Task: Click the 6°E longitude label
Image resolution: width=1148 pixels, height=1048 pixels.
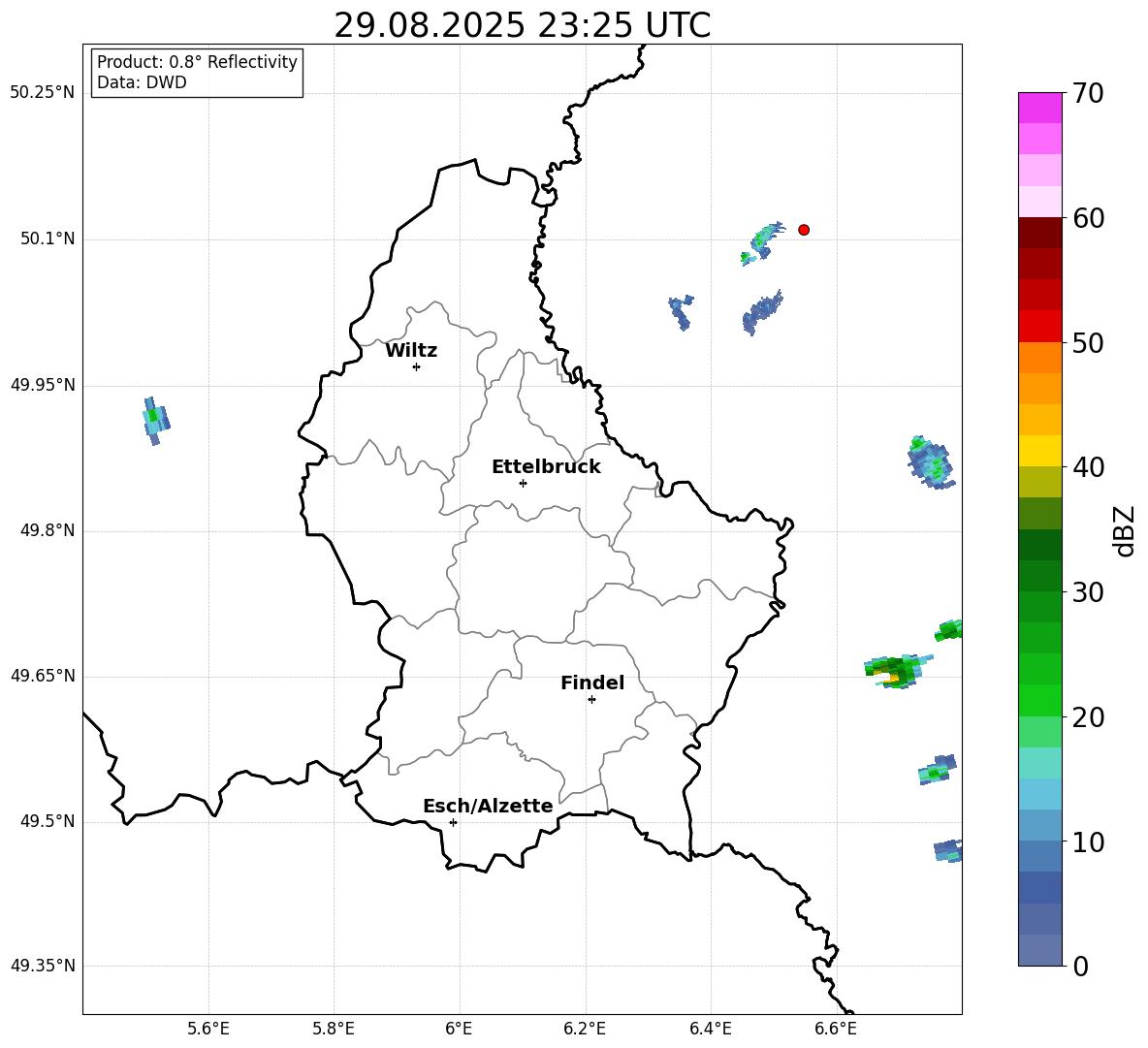Action: click(459, 1029)
